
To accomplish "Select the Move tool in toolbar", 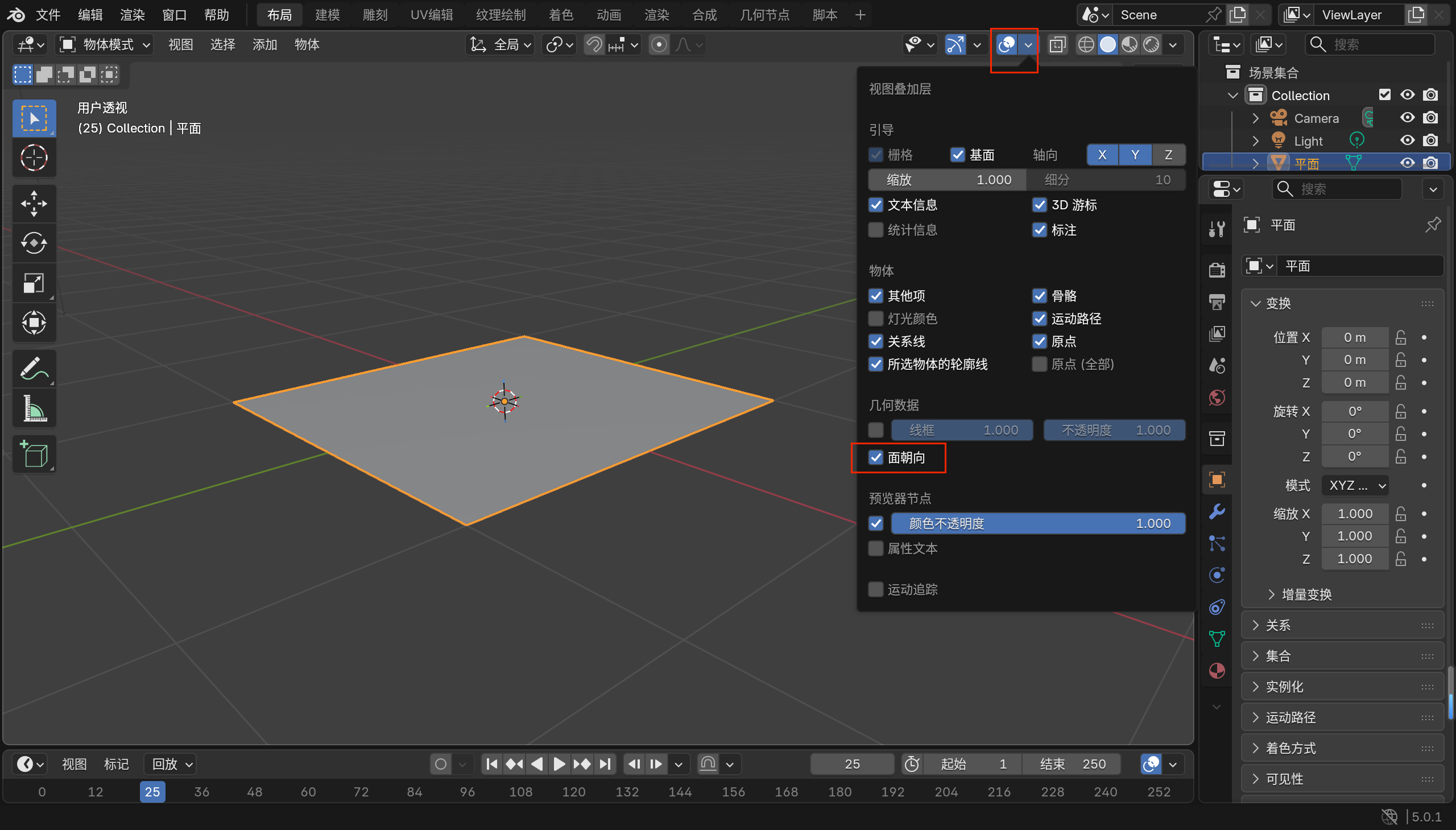I will [34, 204].
